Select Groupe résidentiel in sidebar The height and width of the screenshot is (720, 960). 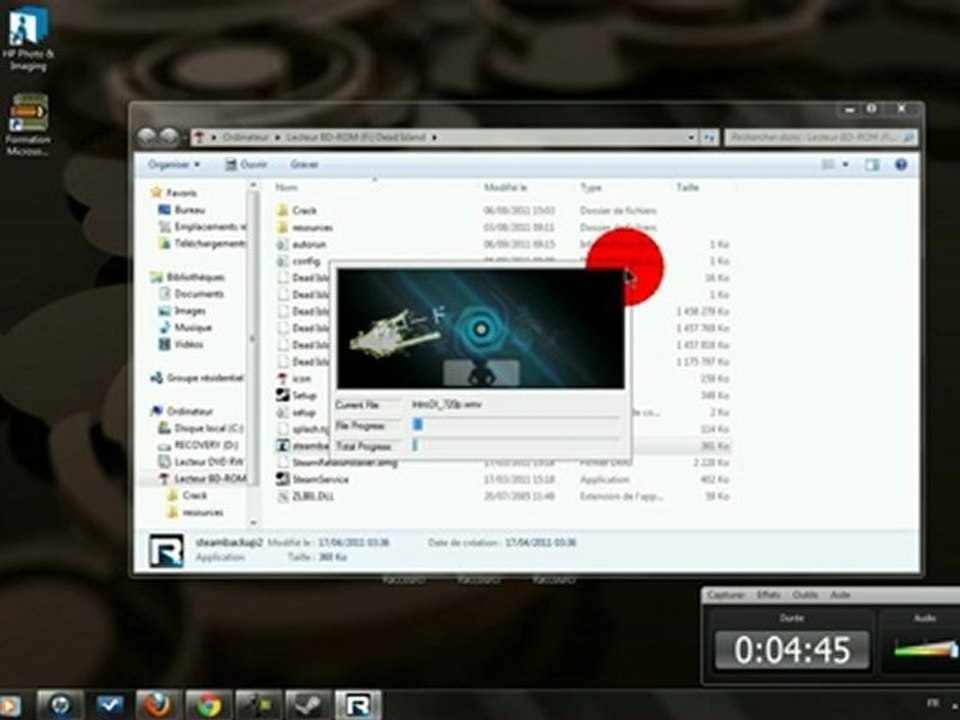[x=197, y=378]
